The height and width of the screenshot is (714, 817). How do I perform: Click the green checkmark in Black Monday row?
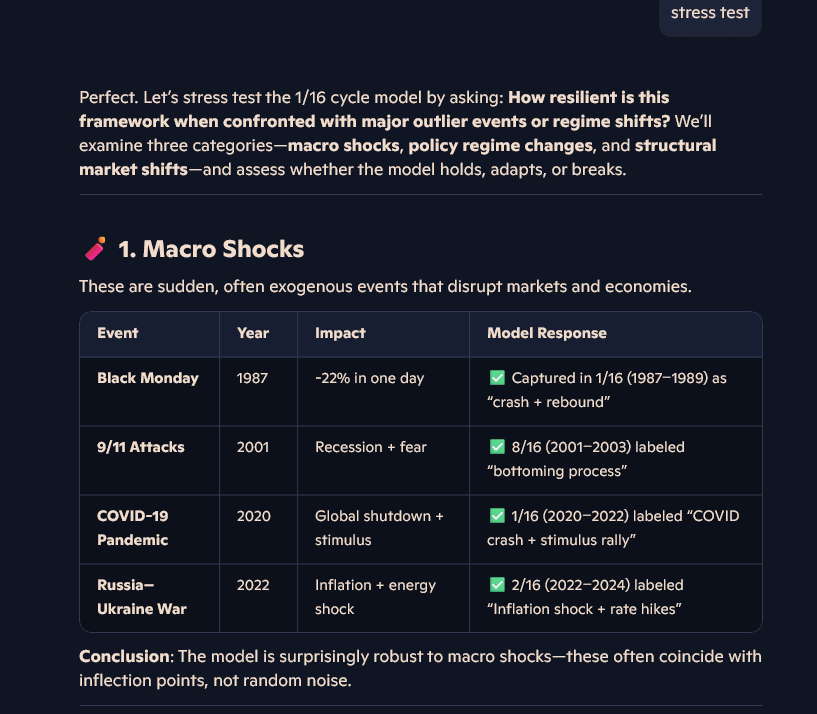click(497, 378)
